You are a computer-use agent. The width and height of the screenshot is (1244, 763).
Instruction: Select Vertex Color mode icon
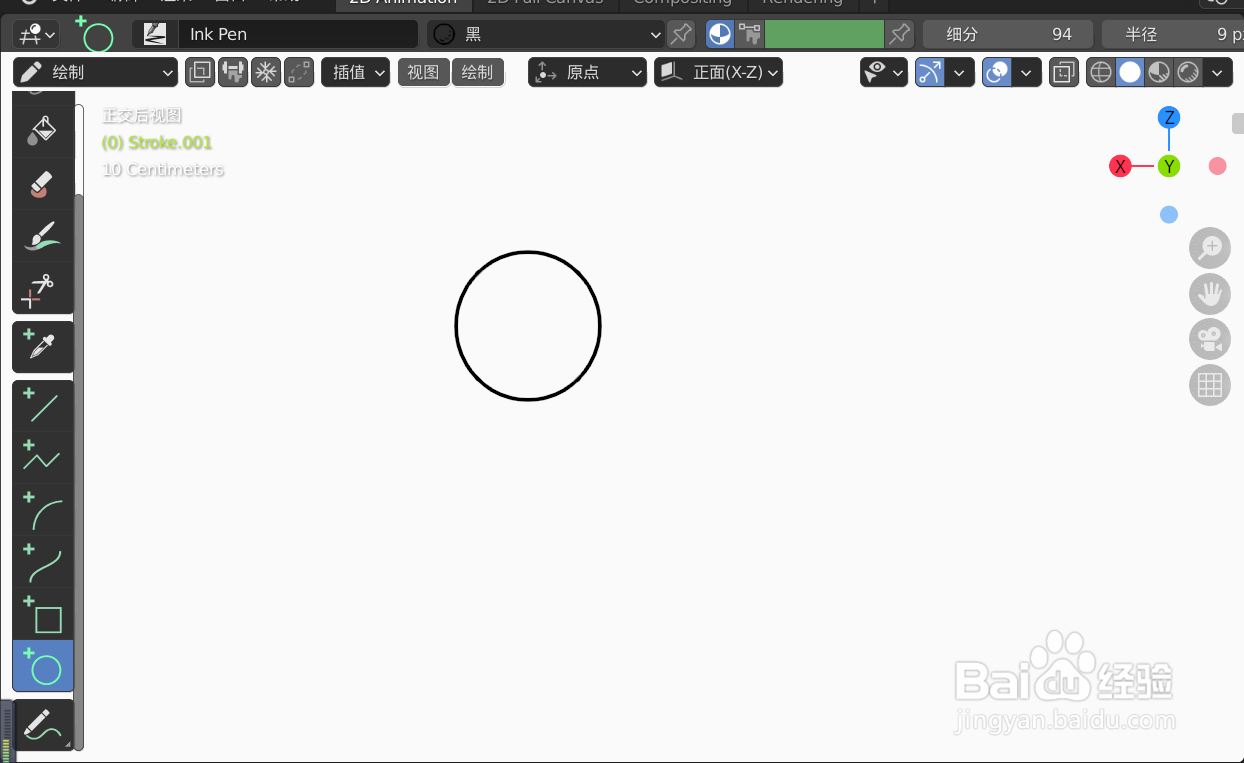(x=749, y=34)
